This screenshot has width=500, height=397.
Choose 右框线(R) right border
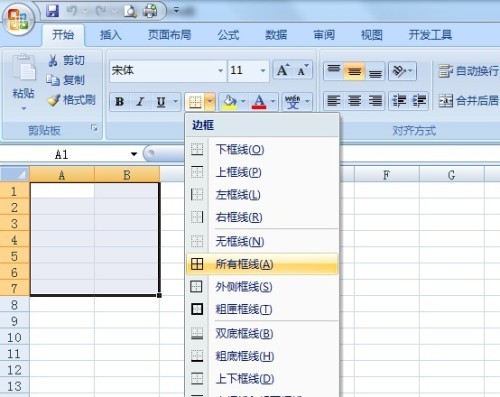pyautogui.click(x=262, y=217)
